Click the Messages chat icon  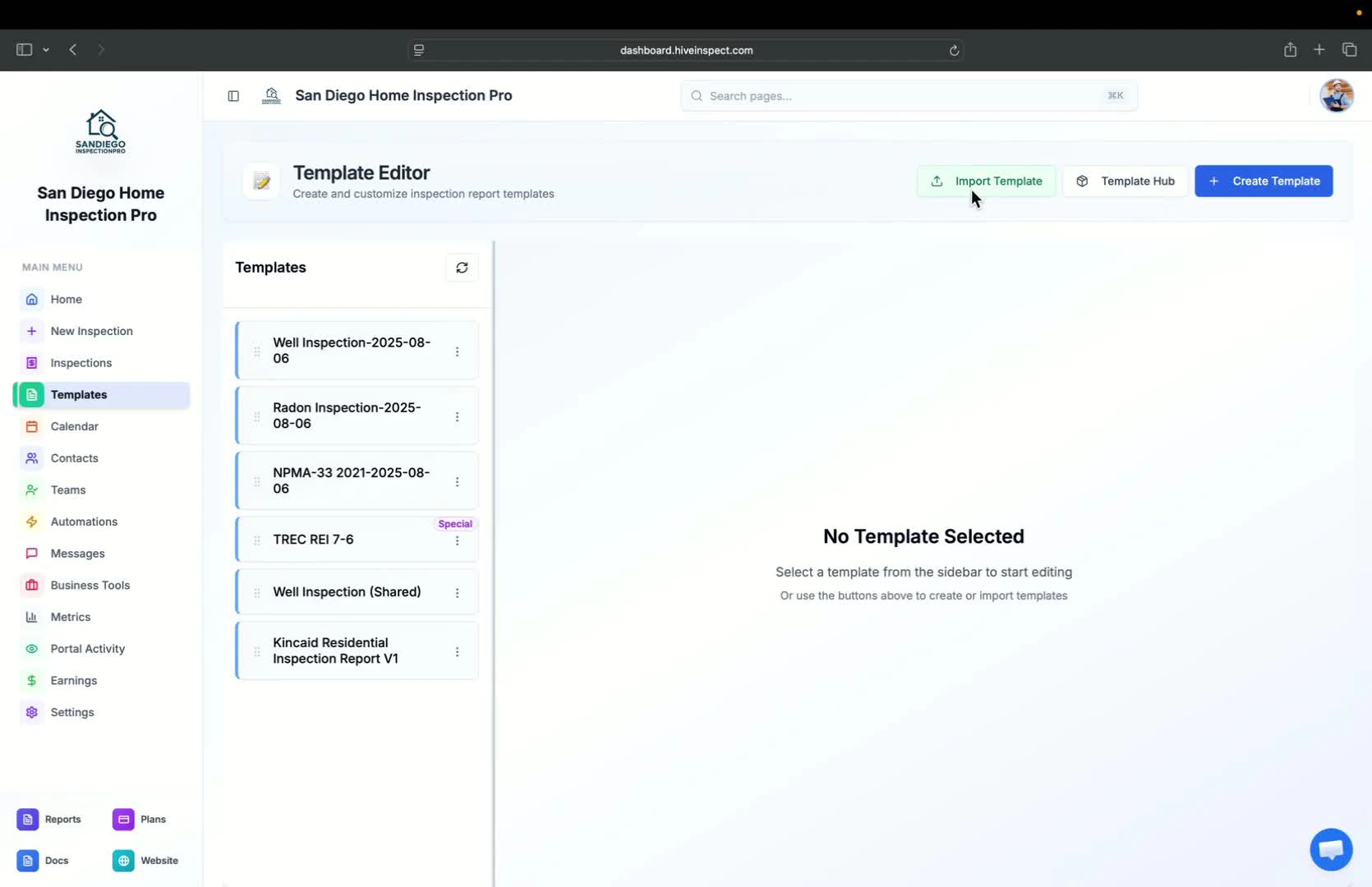(31, 554)
